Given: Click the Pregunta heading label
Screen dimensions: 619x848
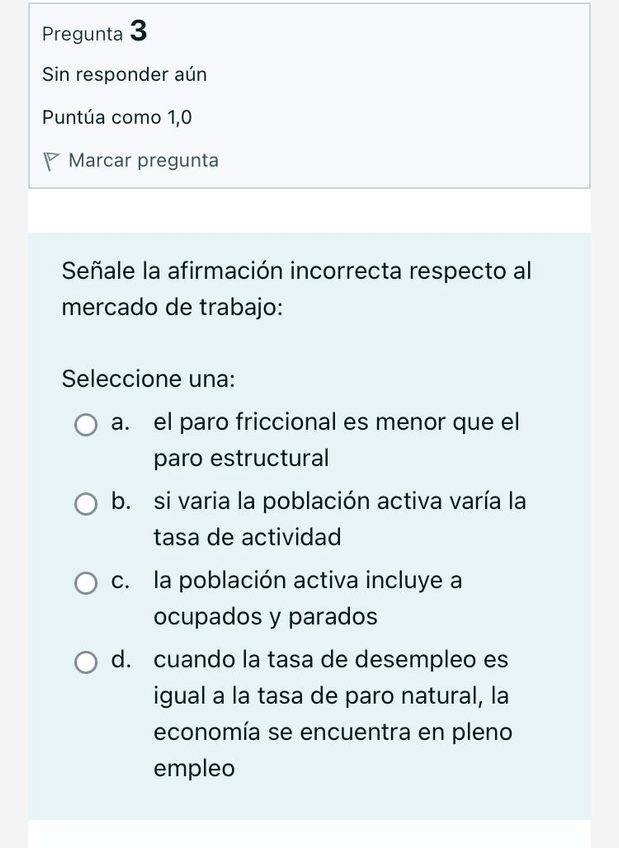Looking at the screenshot, I should tap(83, 33).
